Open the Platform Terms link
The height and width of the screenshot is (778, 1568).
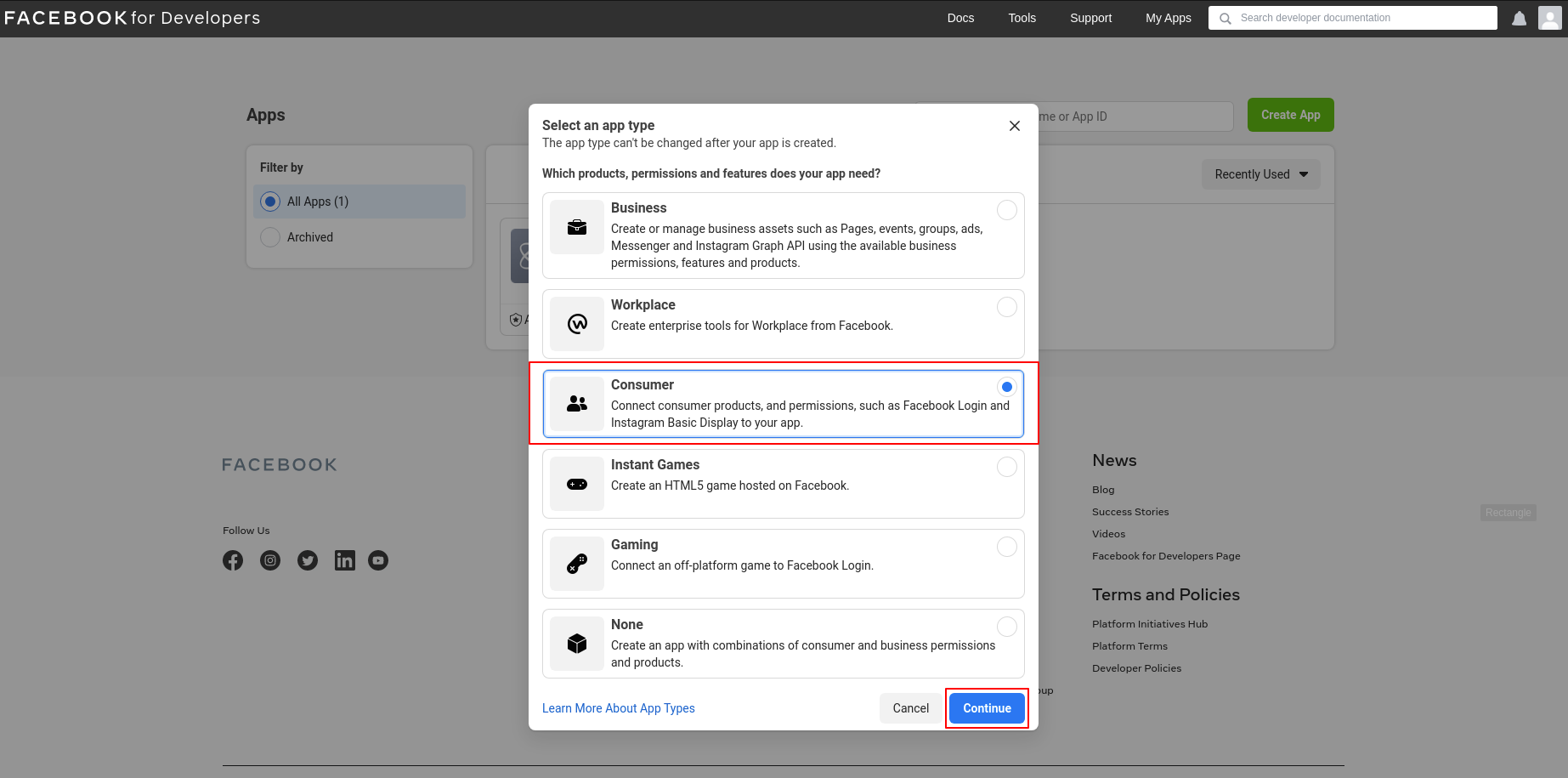coord(1129,646)
